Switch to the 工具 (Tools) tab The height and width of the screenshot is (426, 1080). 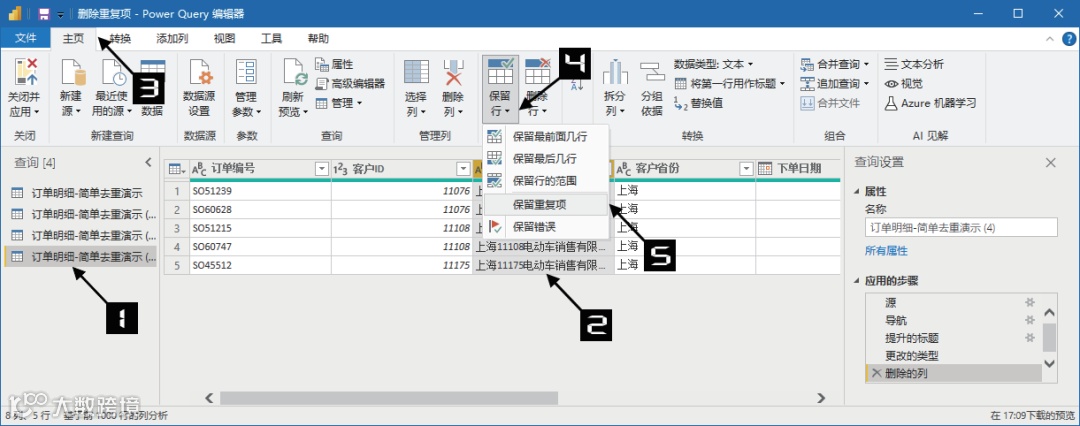271,39
